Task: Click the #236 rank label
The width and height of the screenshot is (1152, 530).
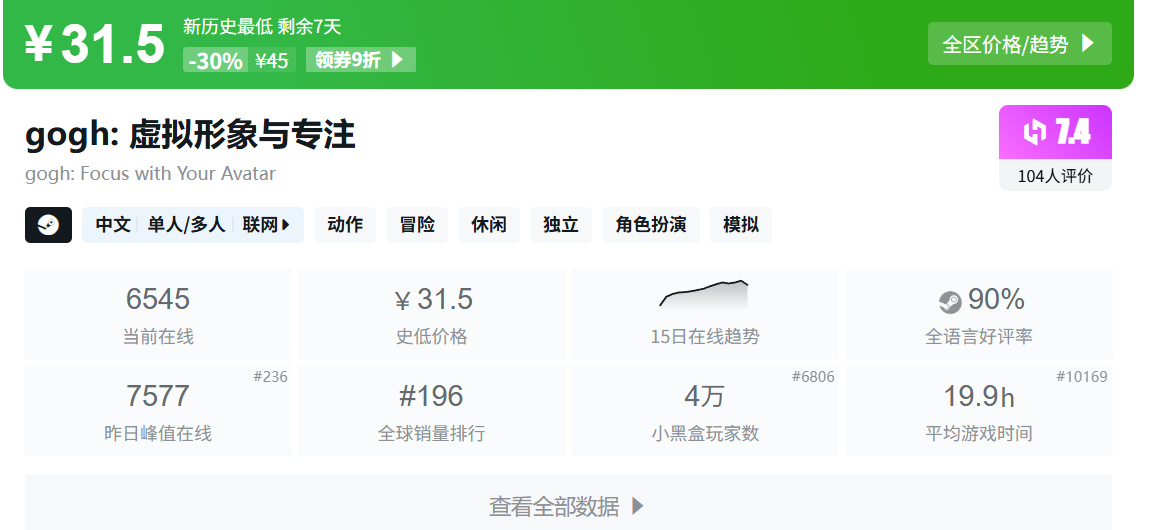Action: coord(270,377)
